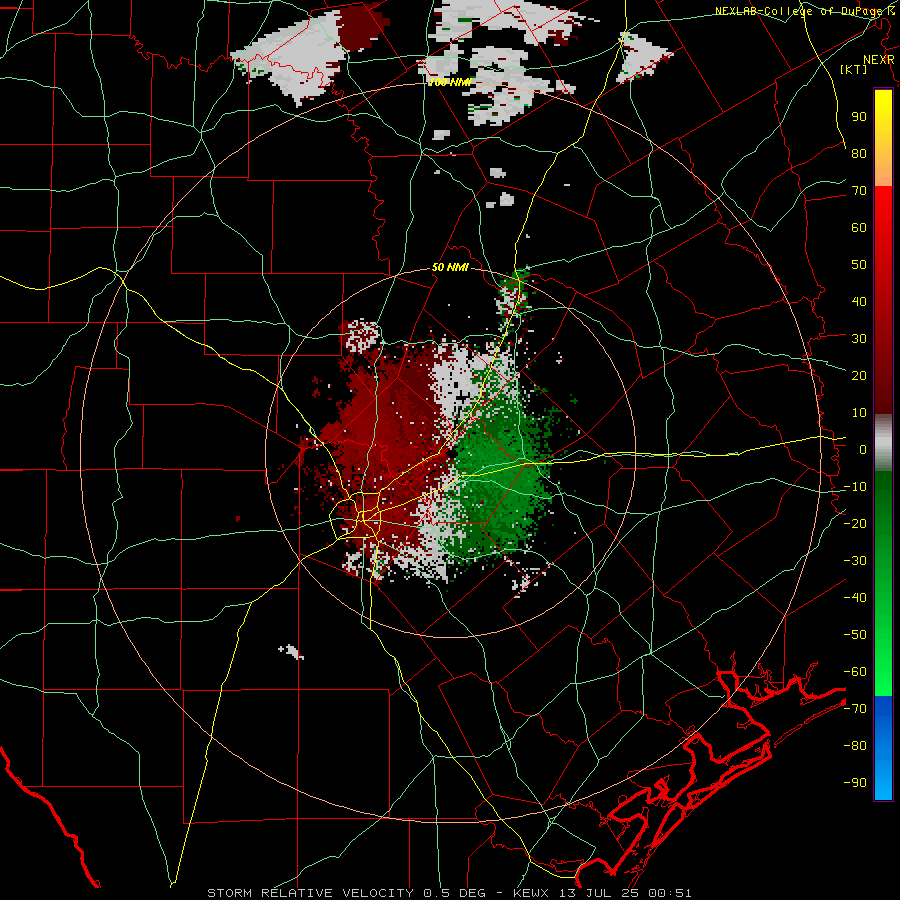The width and height of the screenshot is (900, 900).
Task: Select the 70 value on velocity legend
Action: click(859, 191)
